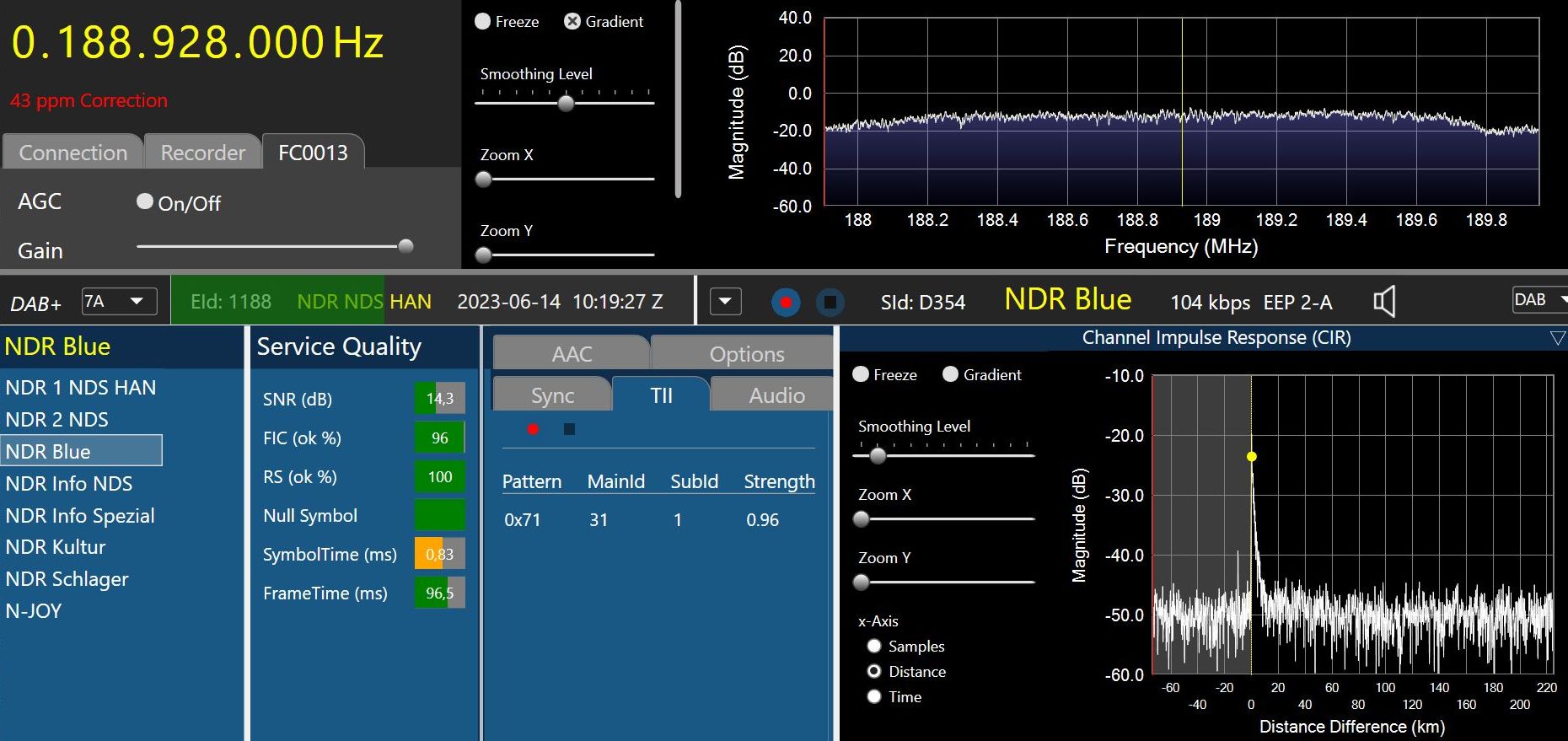Collapse the Channel Impulse Response panel triangle

pos(1557,338)
